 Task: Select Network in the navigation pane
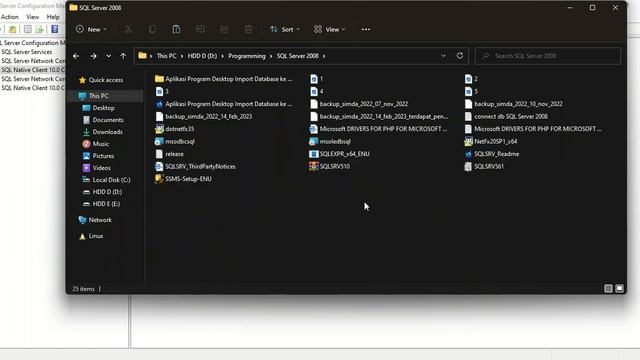click(x=100, y=220)
